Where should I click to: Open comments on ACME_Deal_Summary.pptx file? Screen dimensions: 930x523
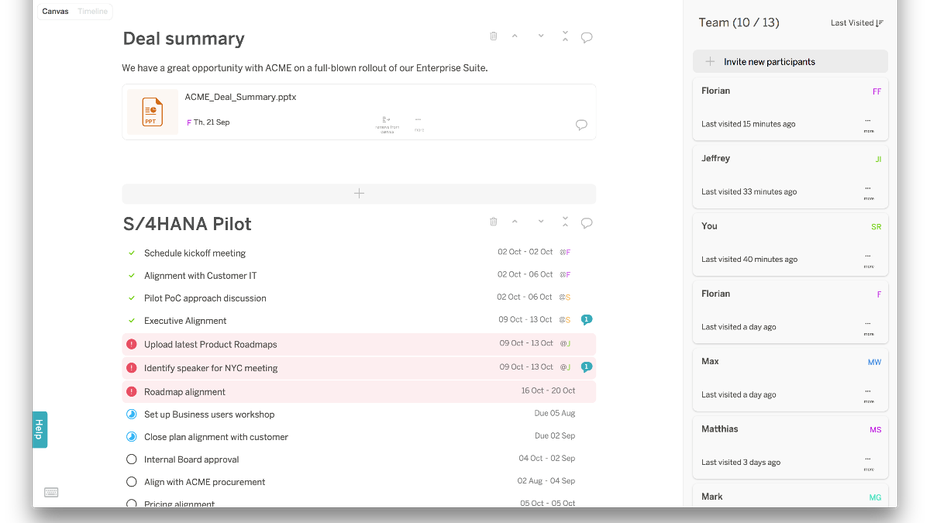tap(581, 125)
